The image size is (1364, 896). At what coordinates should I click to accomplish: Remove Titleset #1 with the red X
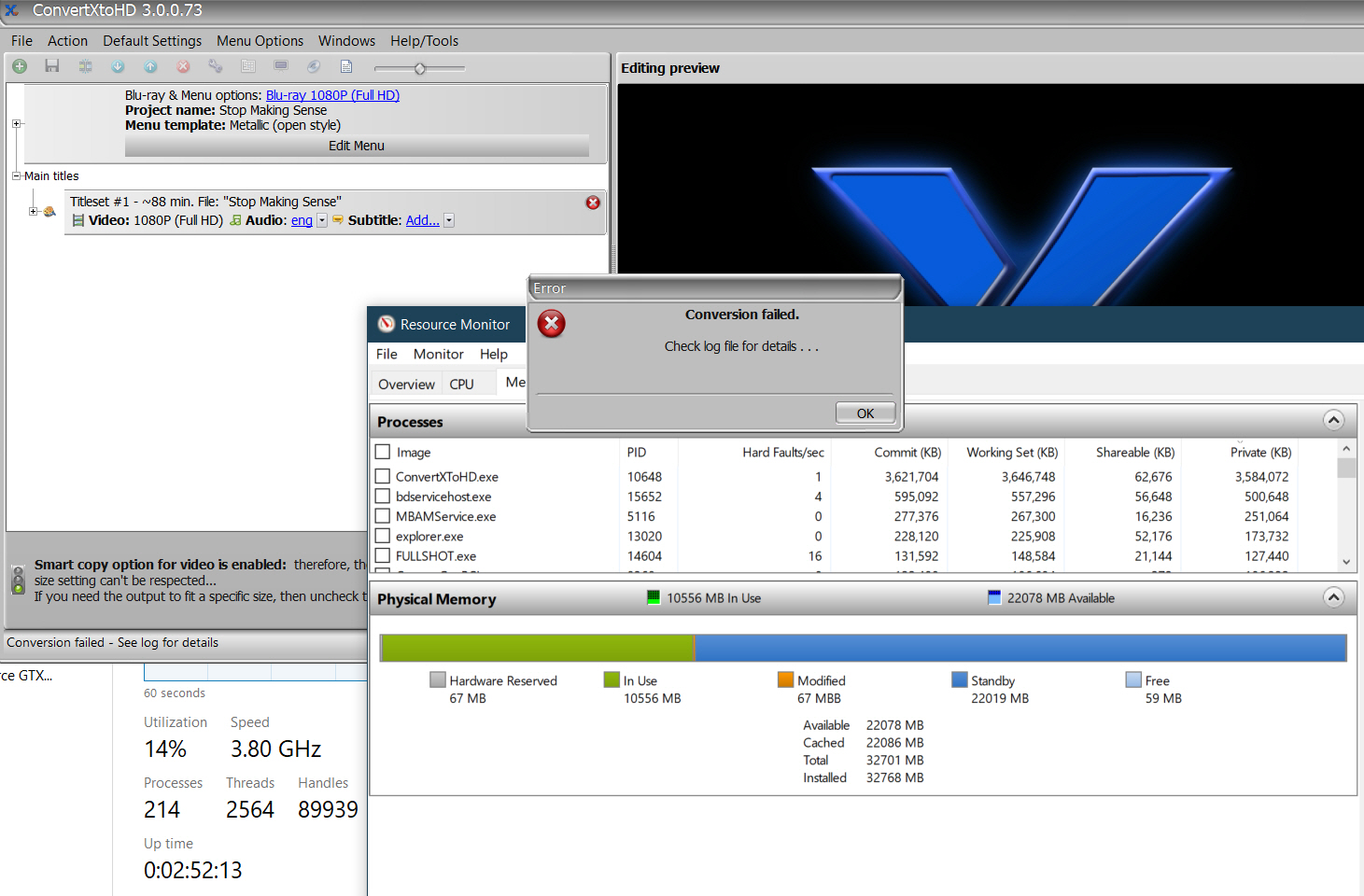click(593, 203)
